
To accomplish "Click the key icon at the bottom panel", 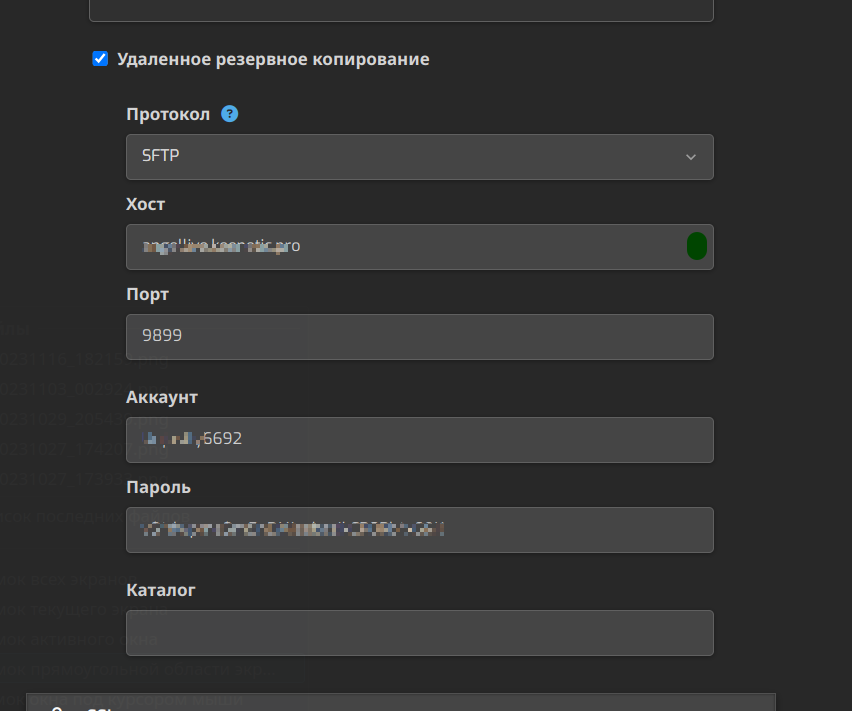I will pyautogui.click(x=57, y=708).
